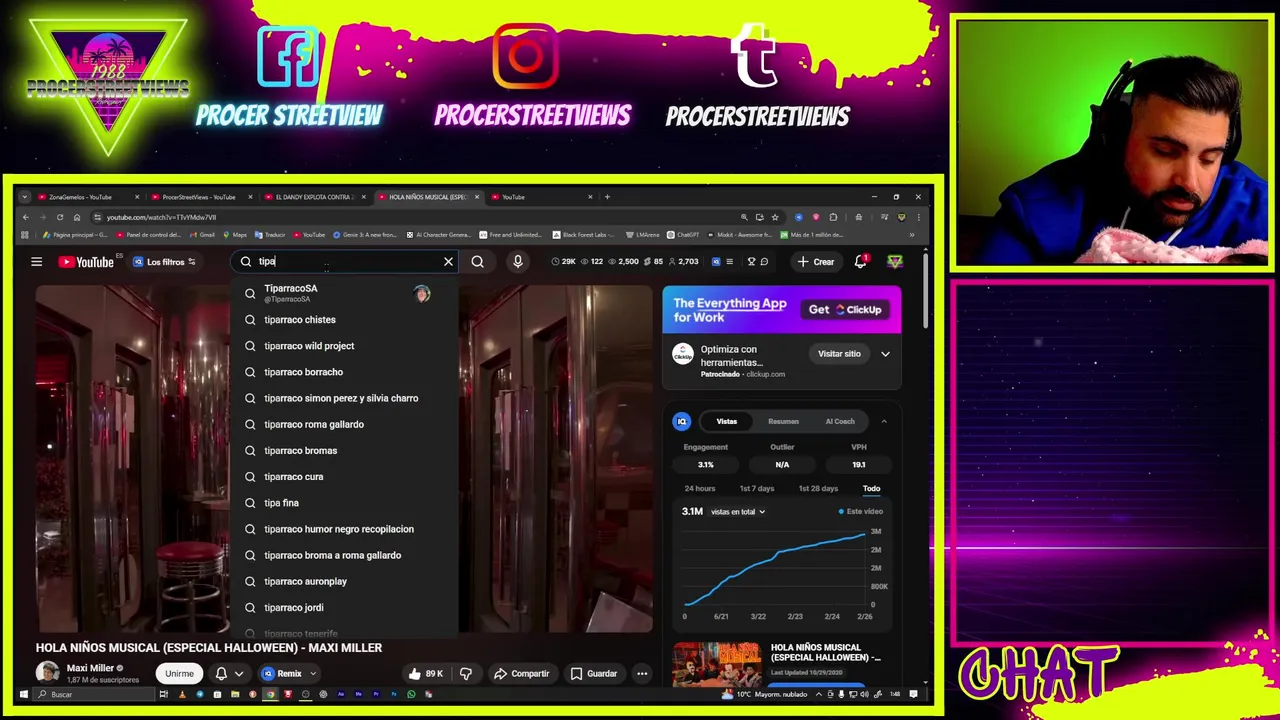Select the TiparracoSA channel suggestion

(x=345, y=293)
